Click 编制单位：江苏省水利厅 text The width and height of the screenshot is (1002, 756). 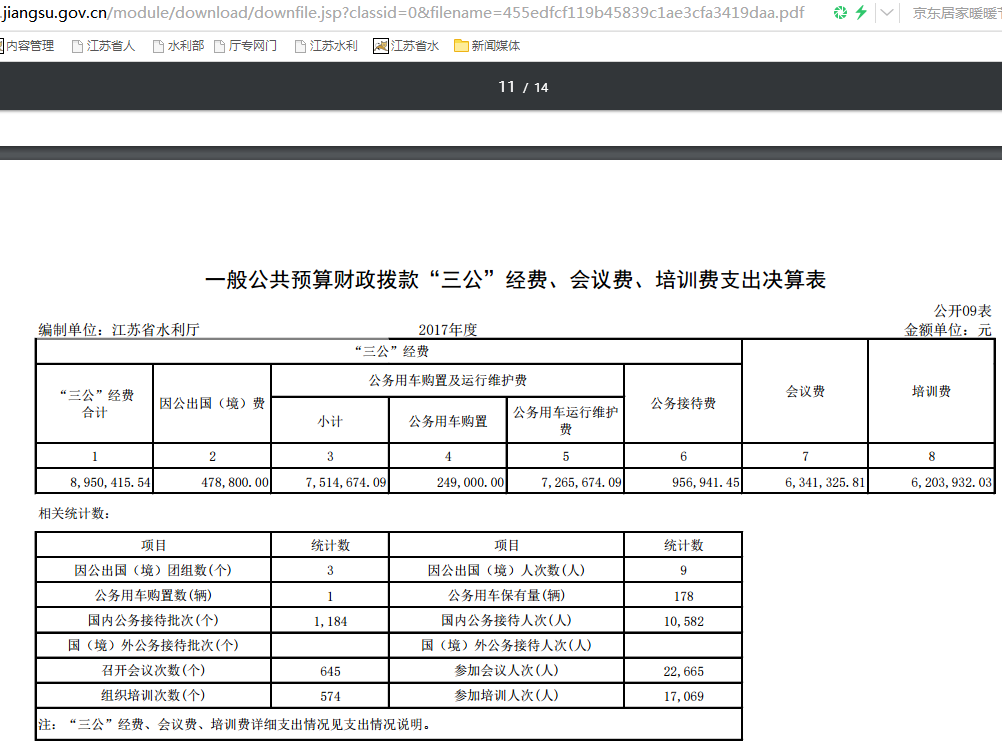119,330
